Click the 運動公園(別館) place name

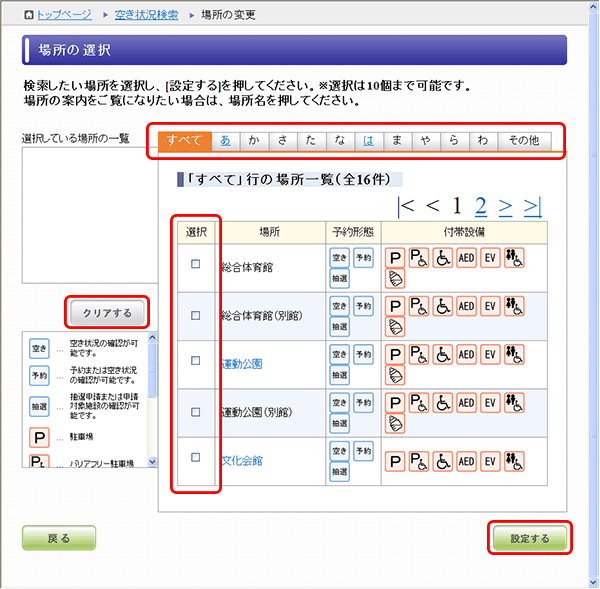pos(257,413)
